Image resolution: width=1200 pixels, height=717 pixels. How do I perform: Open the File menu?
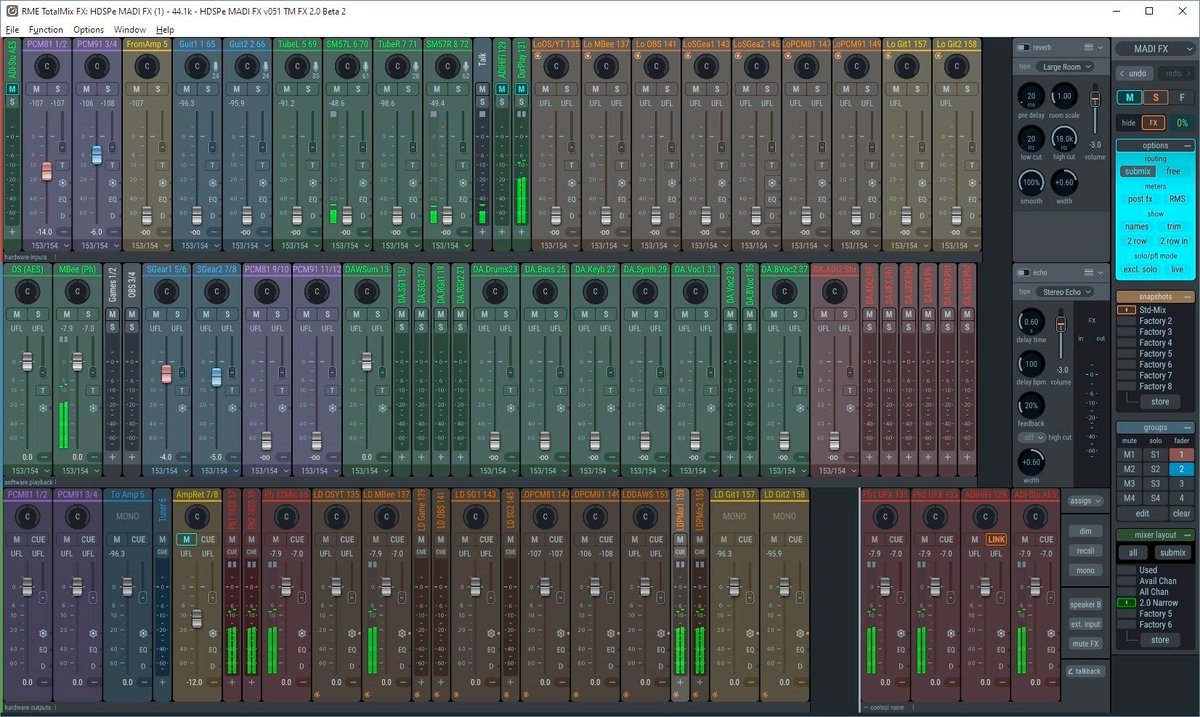click(x=12, y=30)
